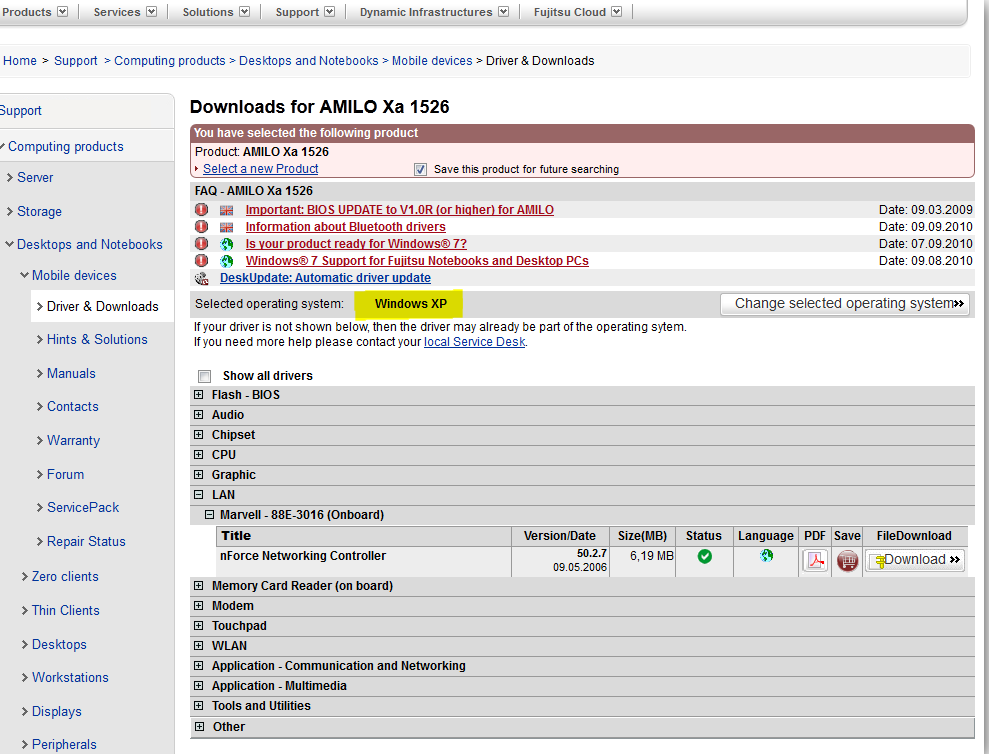This screenshot has height=754, width=989.
Task: Open Zero clients in the sidebar
Action: coord(66,577)
